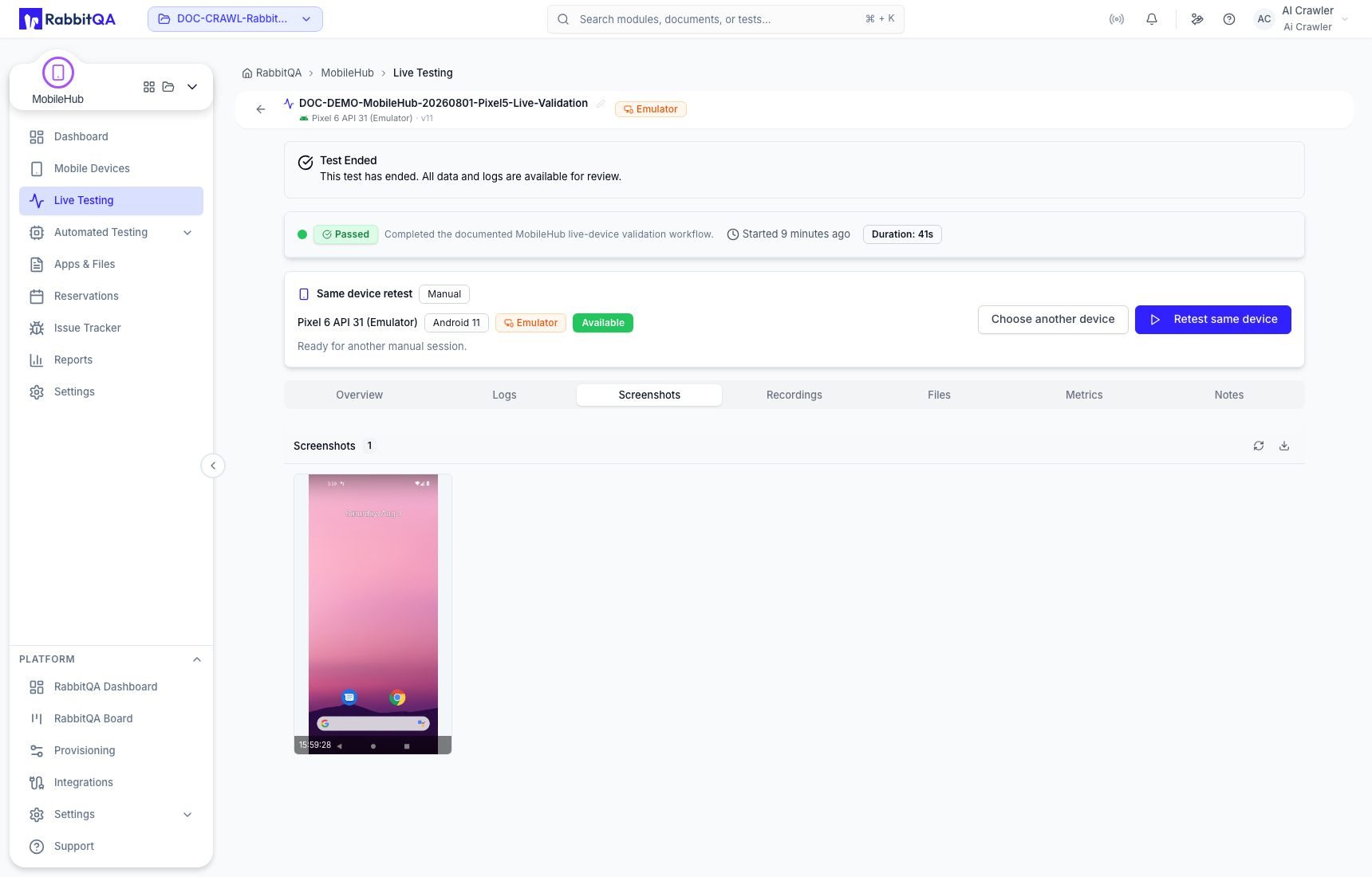Open Reservations in sidebar

(x=111, y=296)
